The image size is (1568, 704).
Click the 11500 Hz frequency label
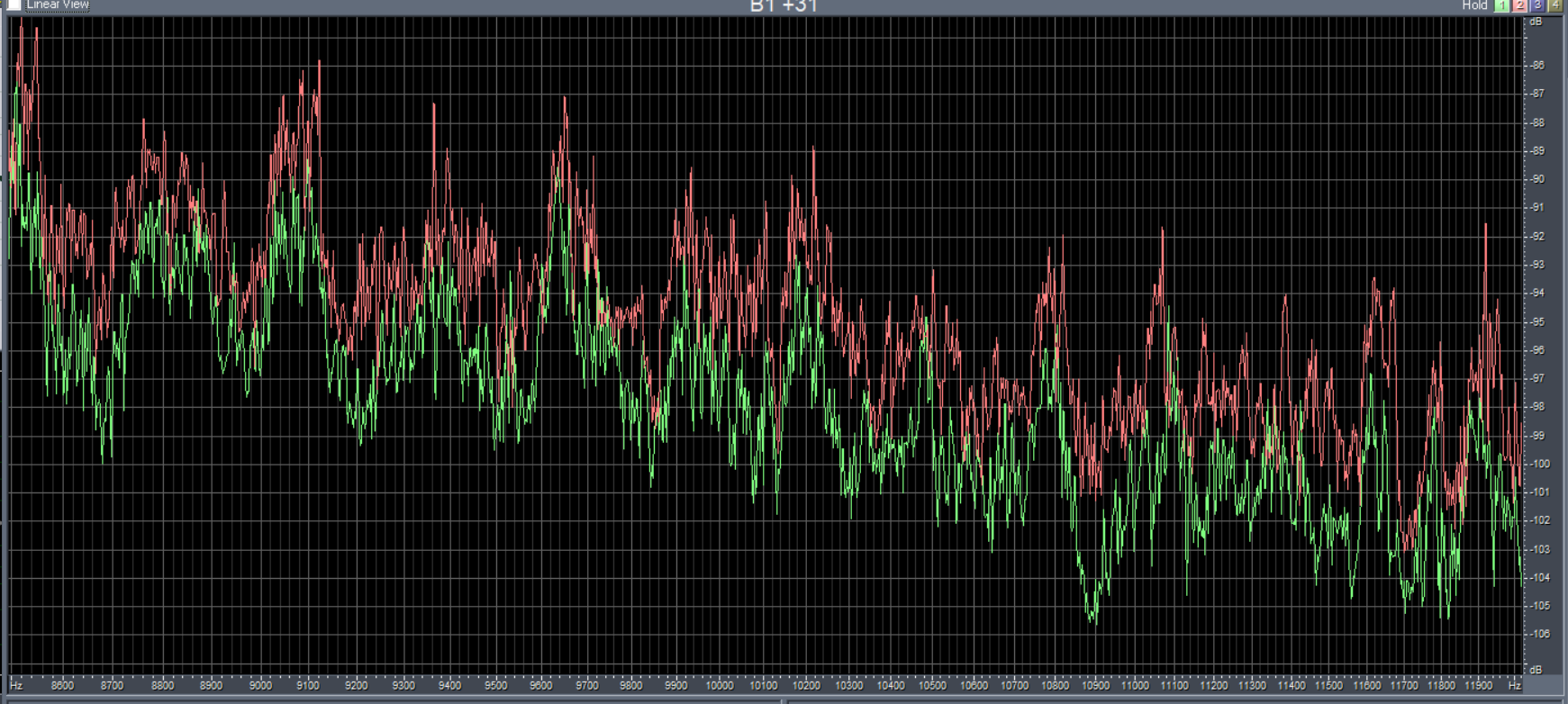click(x=1328, y=685)
